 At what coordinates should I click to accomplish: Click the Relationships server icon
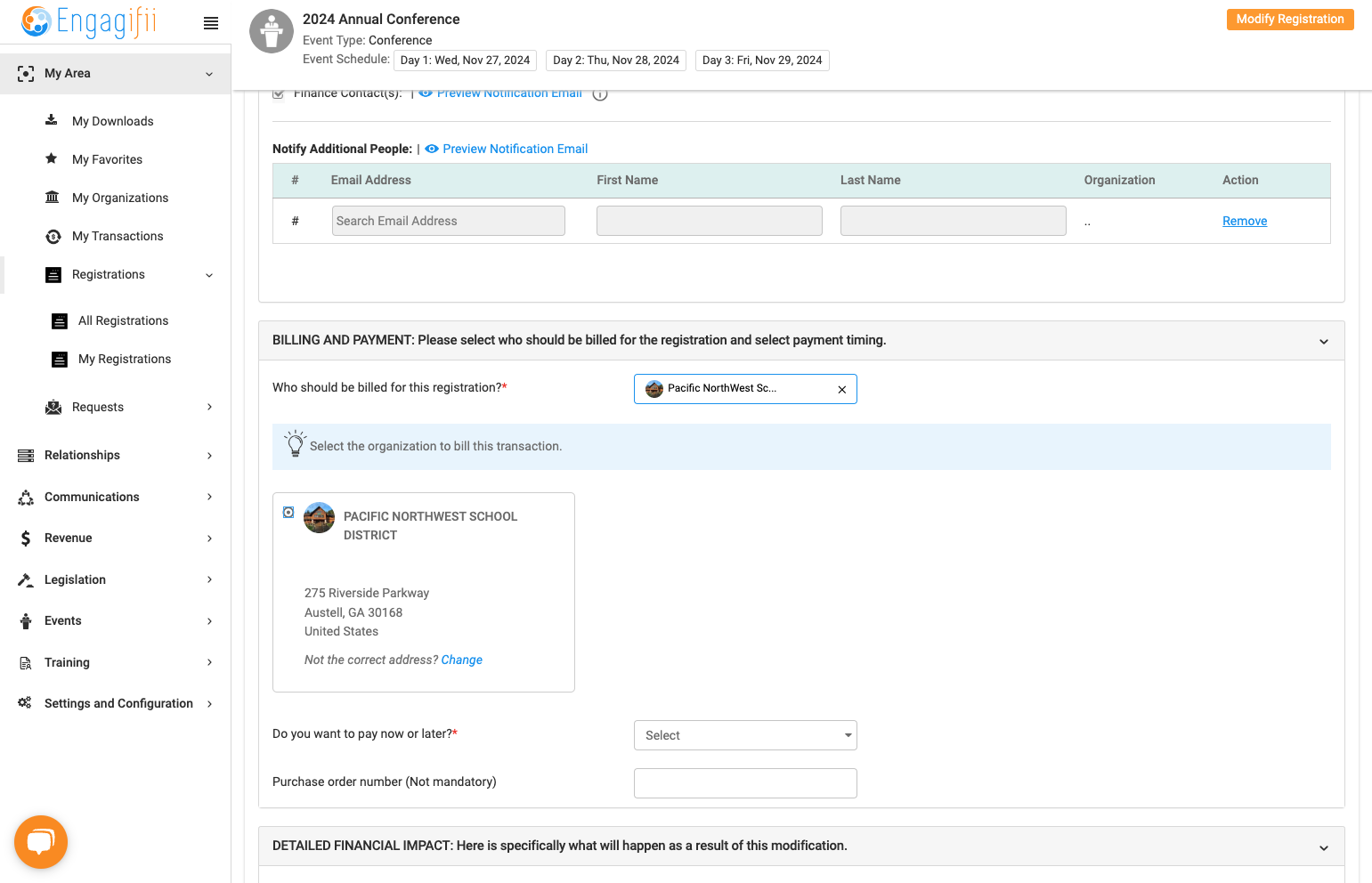[x=26, y=455]
